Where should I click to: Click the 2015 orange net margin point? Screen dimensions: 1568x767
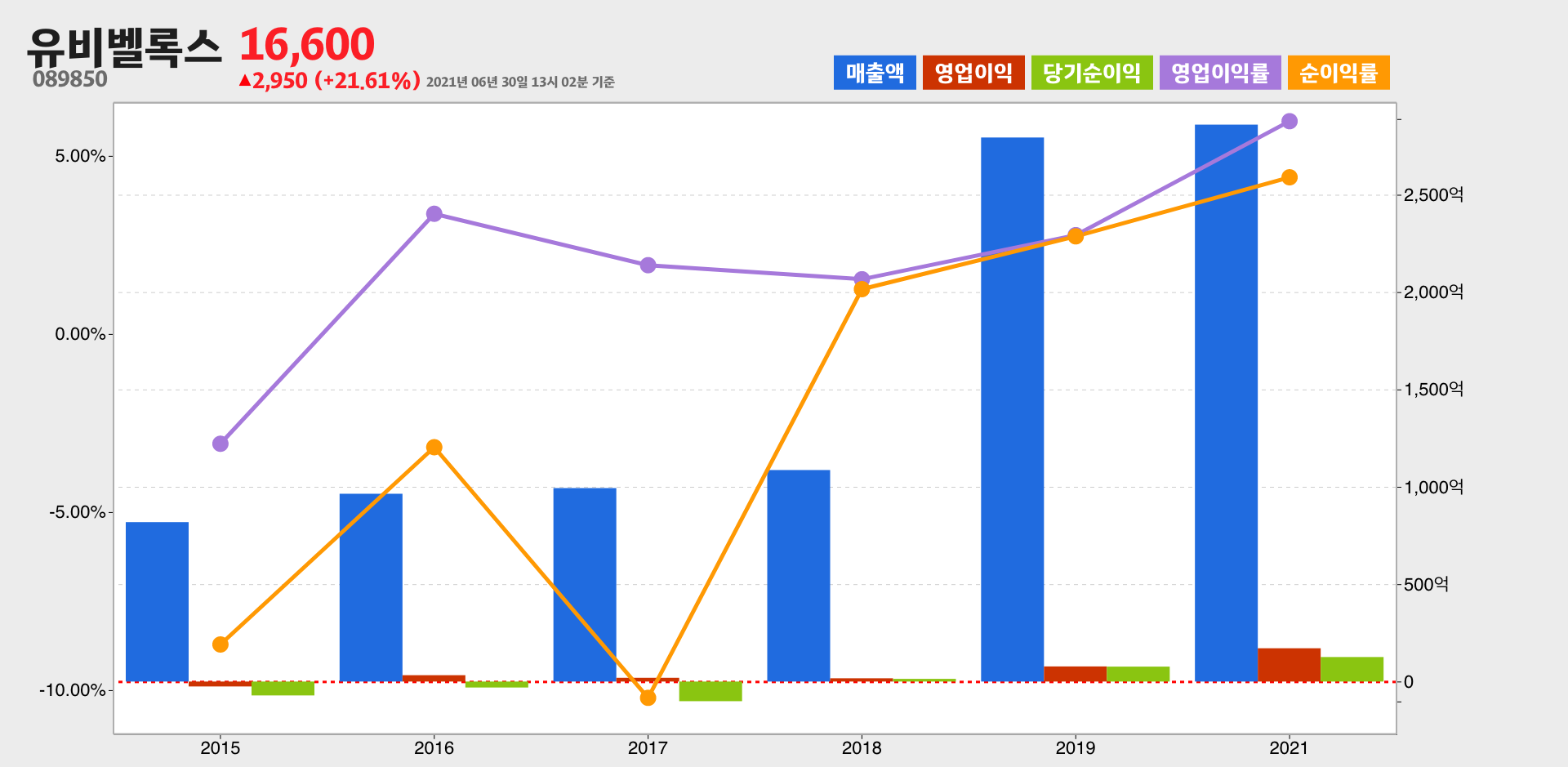point(220,644)
